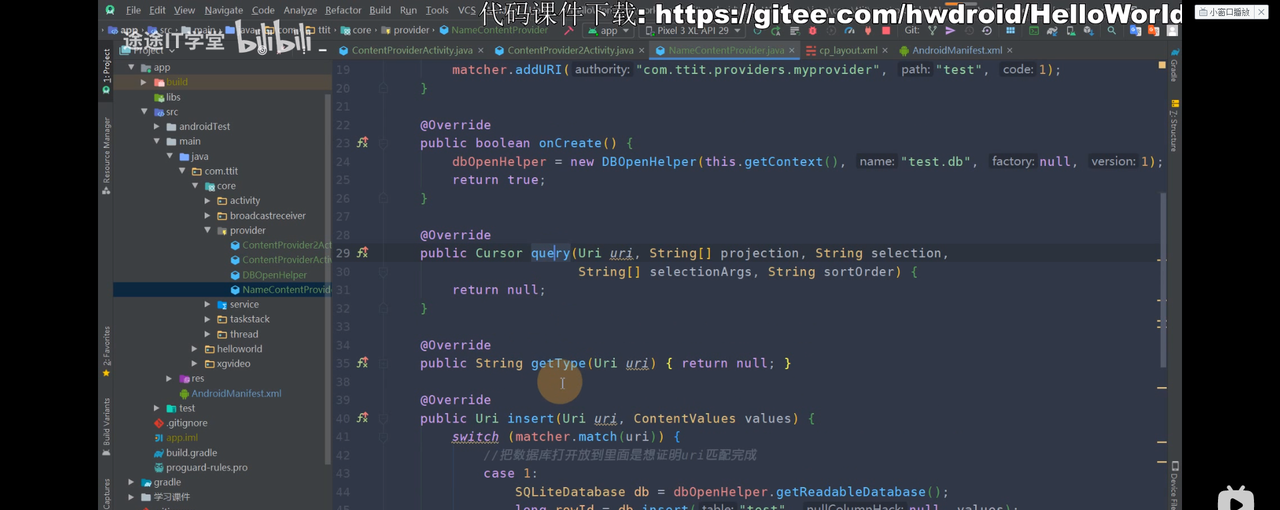Click the 小窗口播放 button
The height and width of the screenshot is (510, 1280).
[x=1224, y=12]
